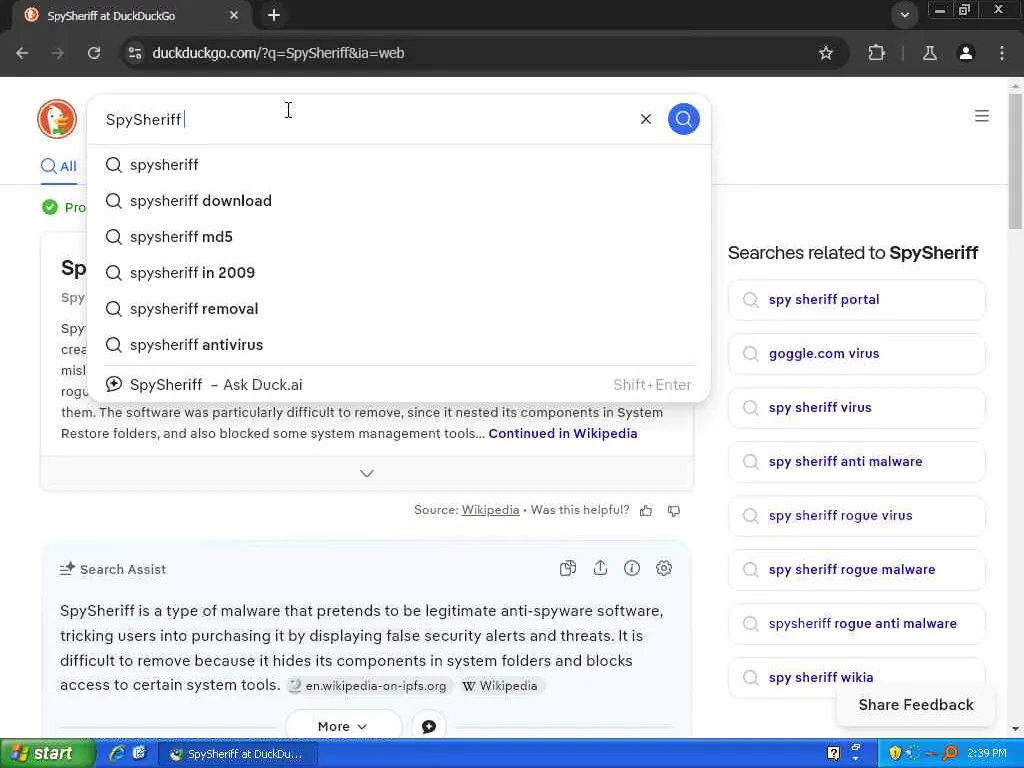Open Wikipedia source chip in Search Assist
The width and height of the screenshot is (1024, 768).
coord(500,686)
